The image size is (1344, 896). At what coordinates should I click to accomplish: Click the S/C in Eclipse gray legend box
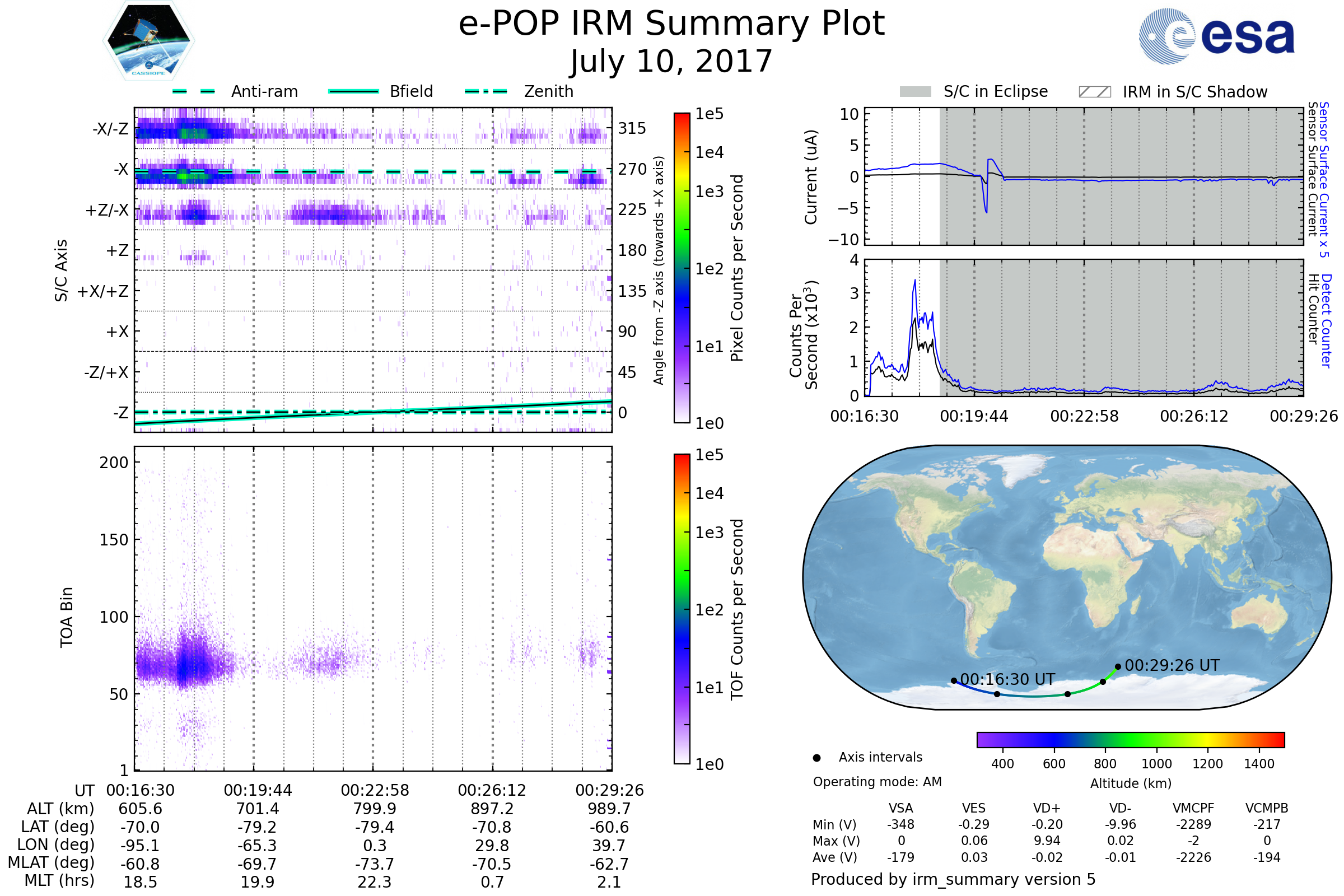tap(915, 92)
